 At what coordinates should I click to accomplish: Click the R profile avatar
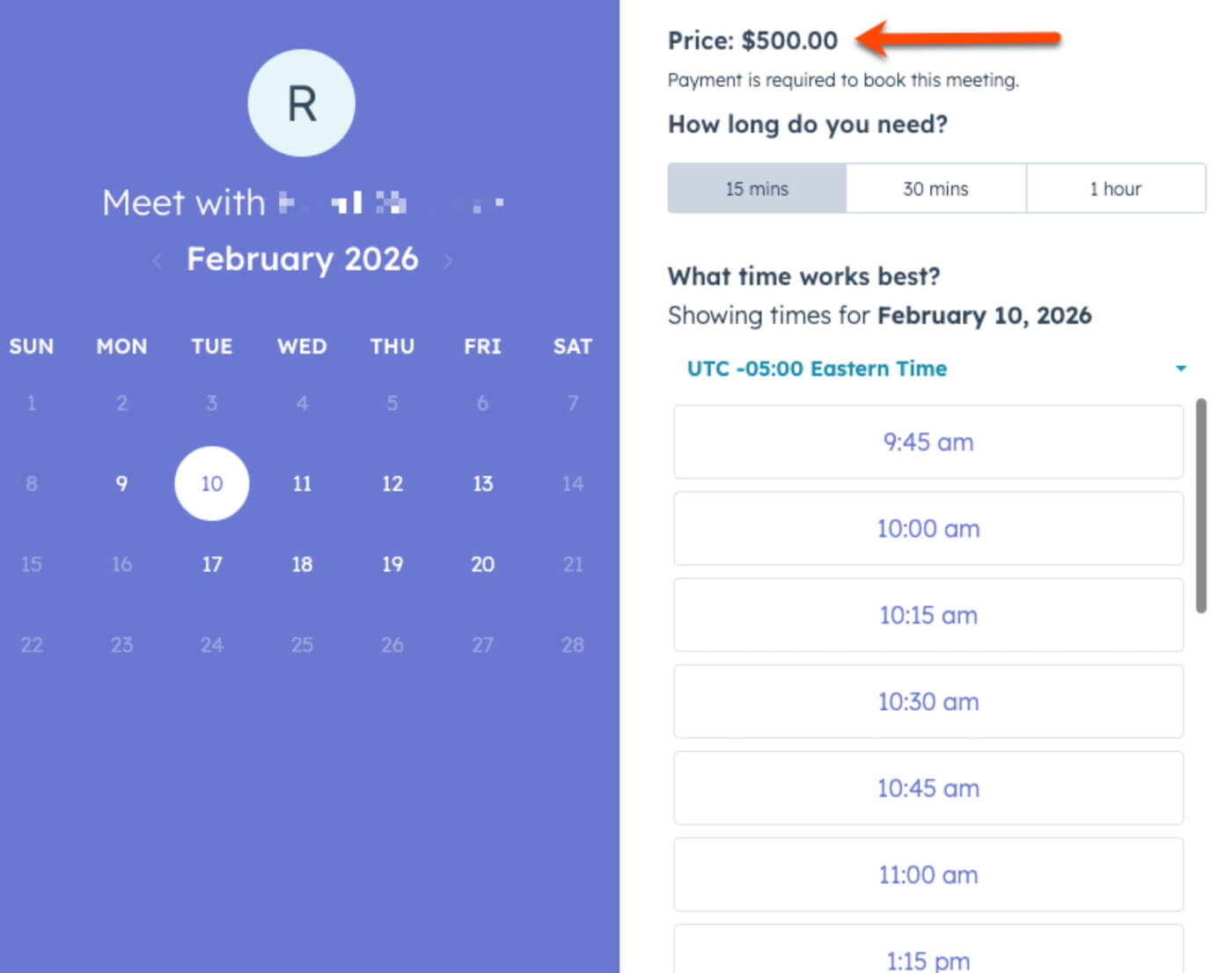(x=302, y=103)
